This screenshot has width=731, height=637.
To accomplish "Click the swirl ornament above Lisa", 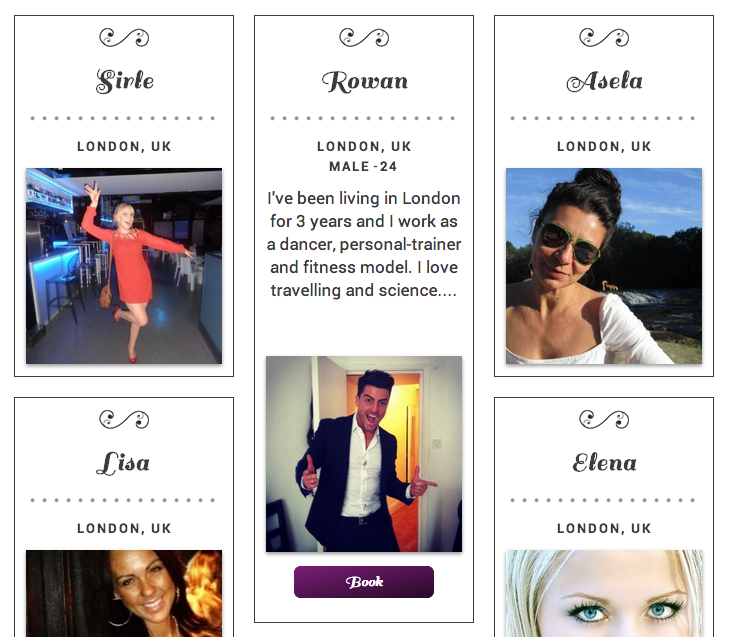I will [x=124, y=420].
